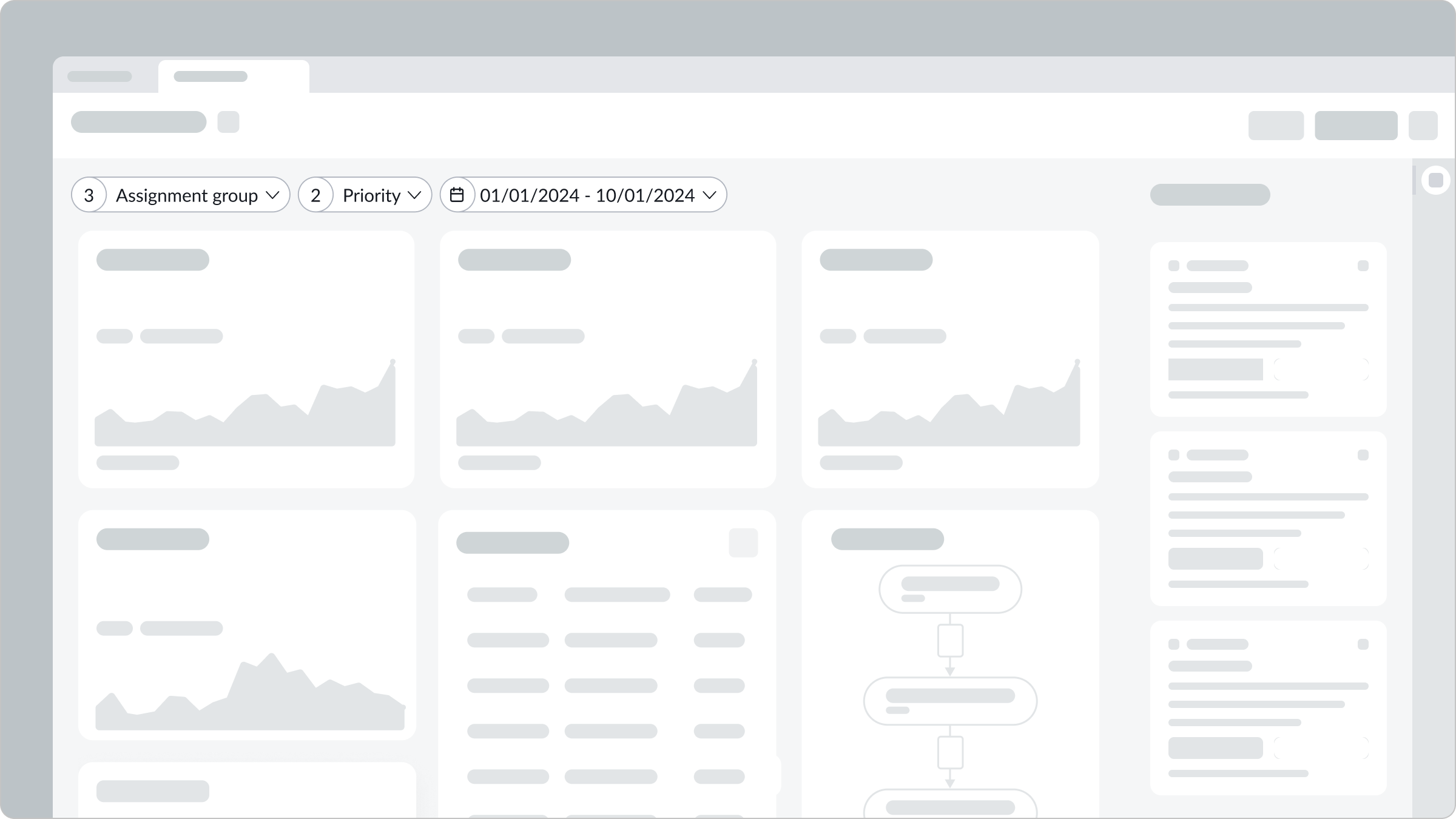Expand the Priority dropdown
1456x819 pixels.
tap(415, 195)
